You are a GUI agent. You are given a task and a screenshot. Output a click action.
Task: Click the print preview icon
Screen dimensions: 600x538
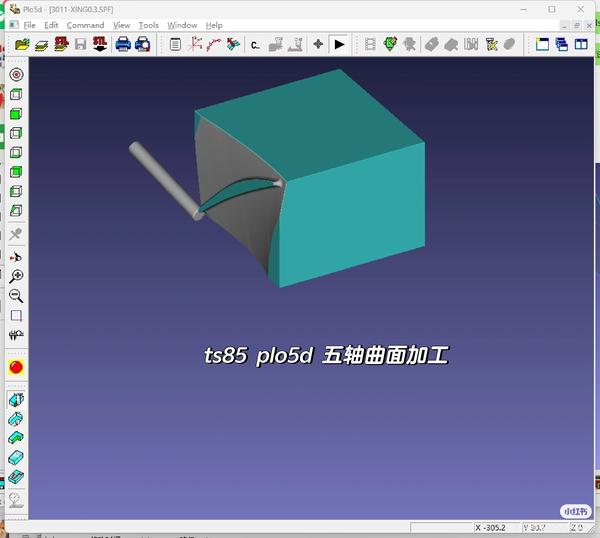coord(142,44)
